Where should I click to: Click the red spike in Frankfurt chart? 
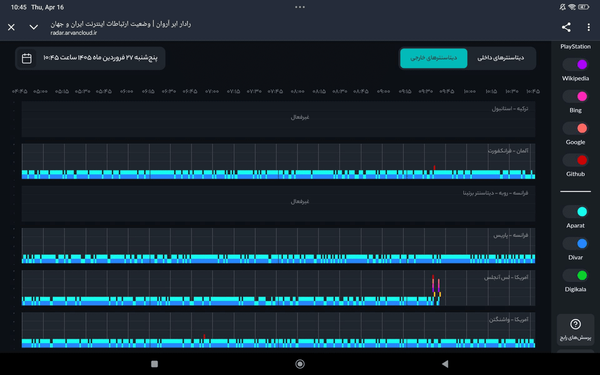click(x=434, y=168)
